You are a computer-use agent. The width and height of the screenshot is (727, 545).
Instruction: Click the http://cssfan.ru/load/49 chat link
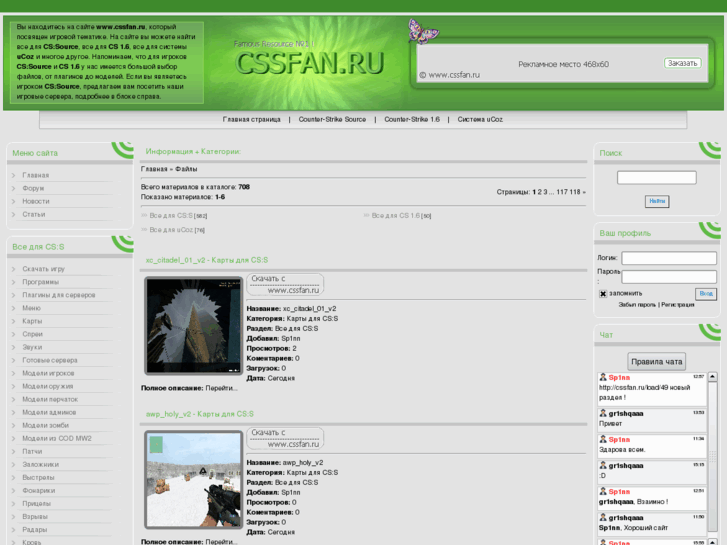(632, 387)
